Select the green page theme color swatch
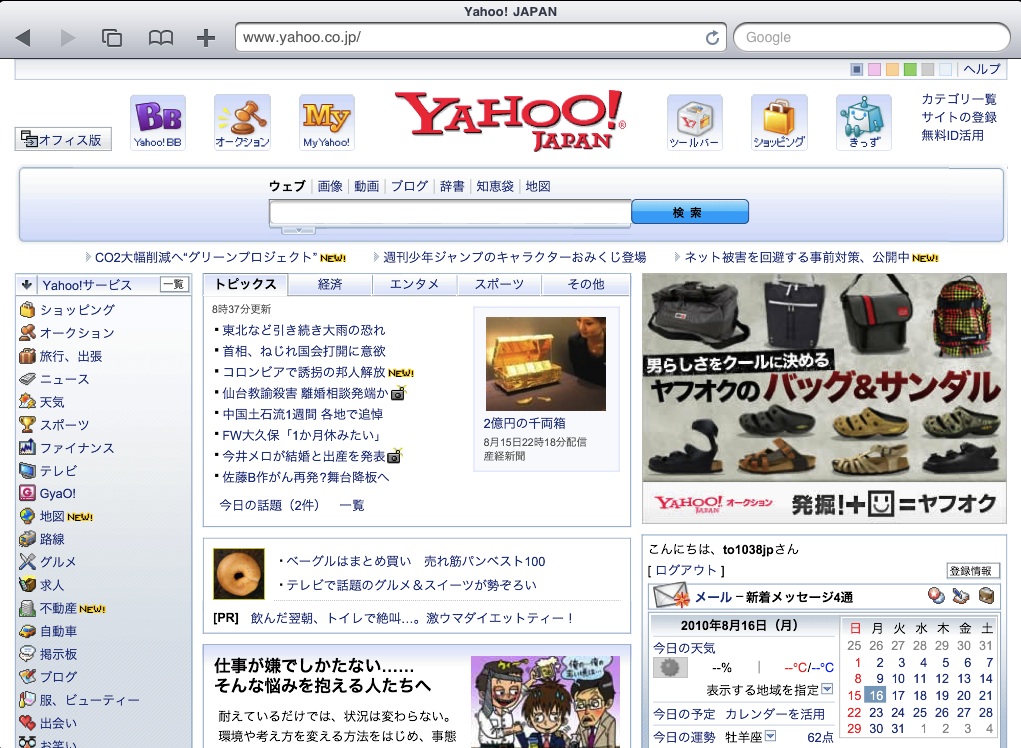 pyautogui.click(x=910, y=70)
